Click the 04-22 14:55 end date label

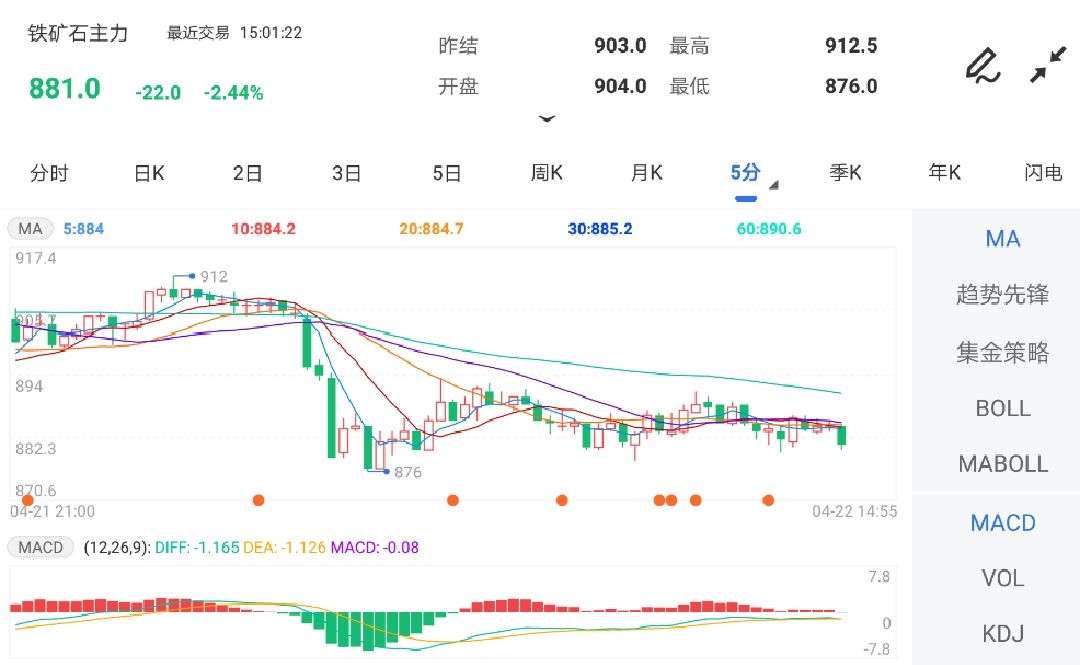854,511
